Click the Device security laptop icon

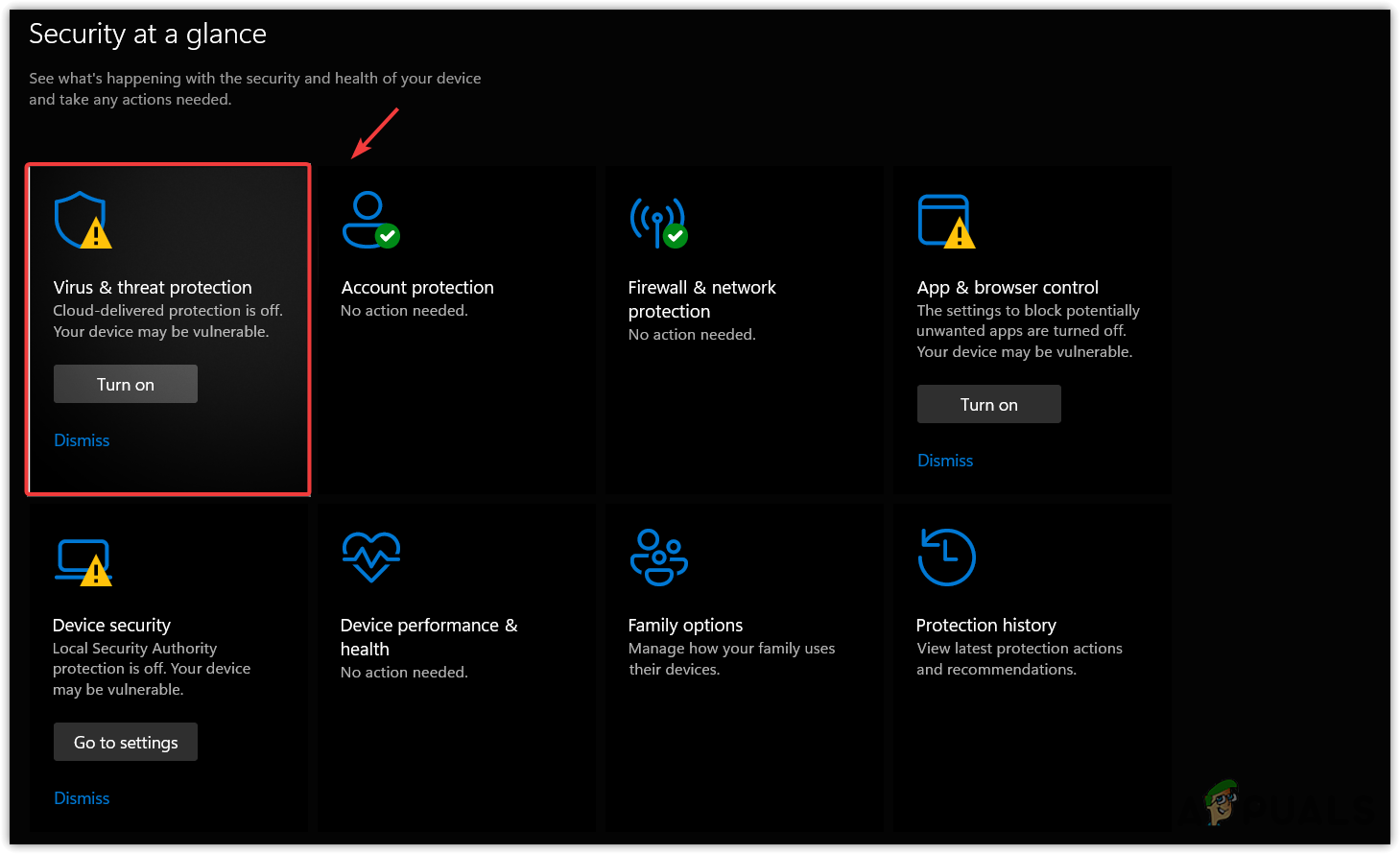point(83,560)
